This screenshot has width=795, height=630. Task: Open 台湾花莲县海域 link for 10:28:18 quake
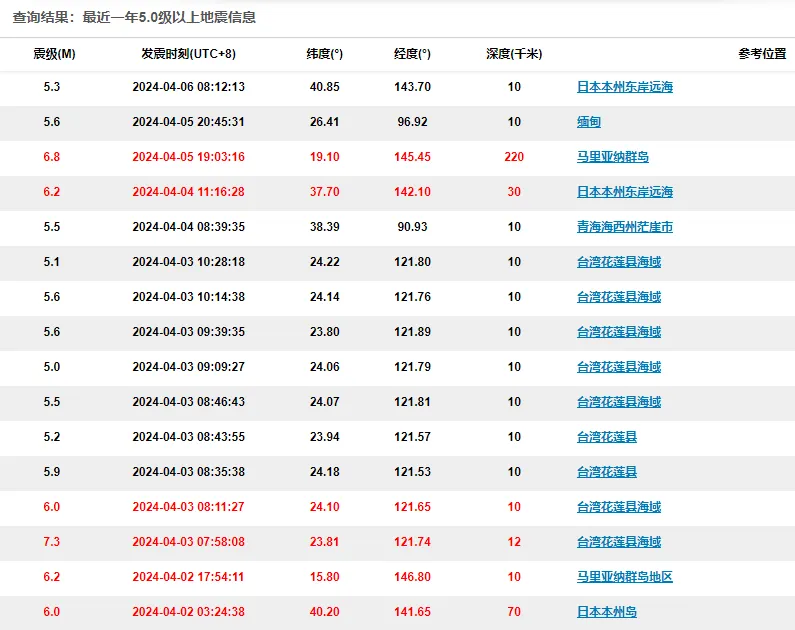click(x=619, y=262)
